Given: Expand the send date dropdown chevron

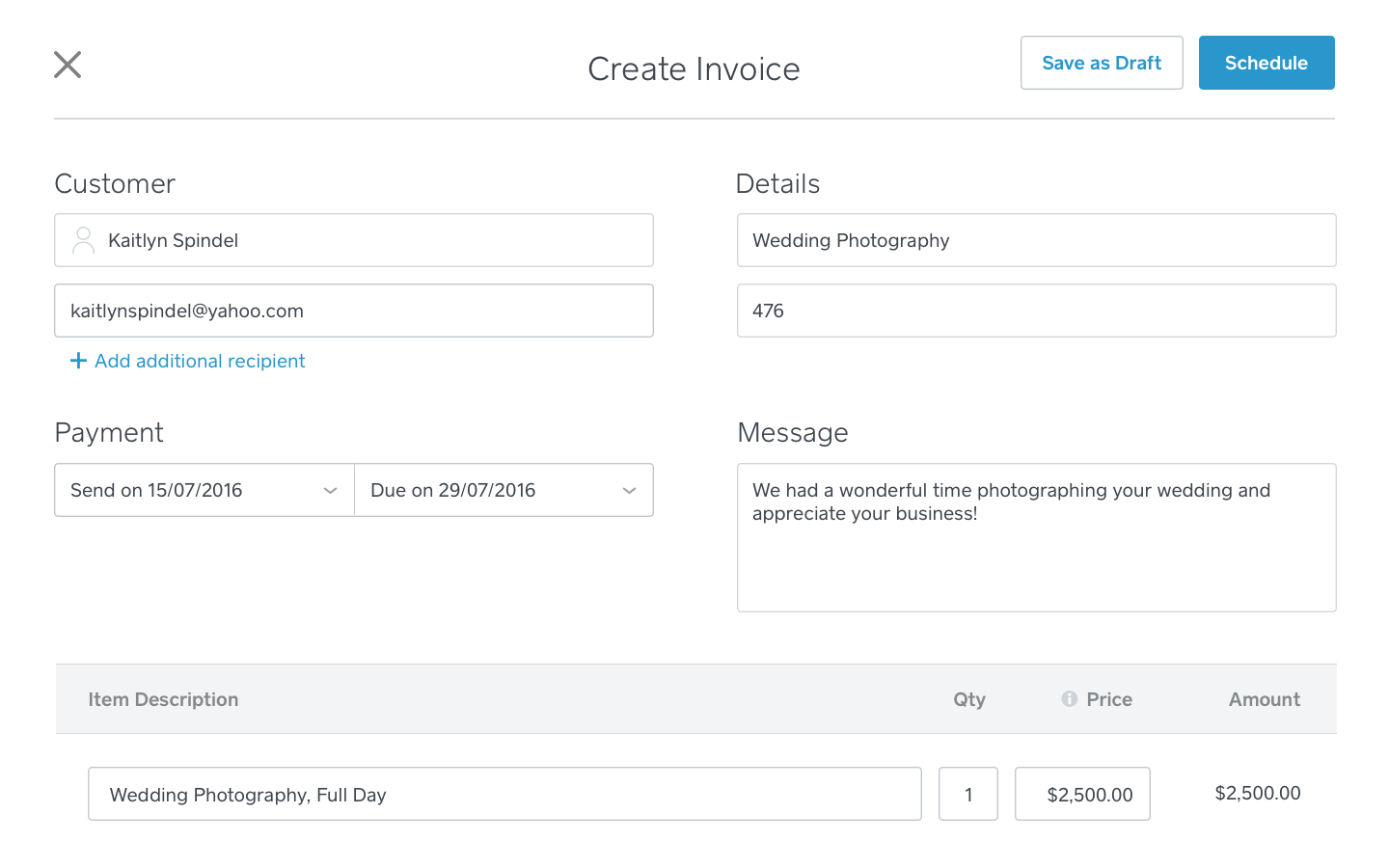Looking at the screenshot, I should coord(330,491).
